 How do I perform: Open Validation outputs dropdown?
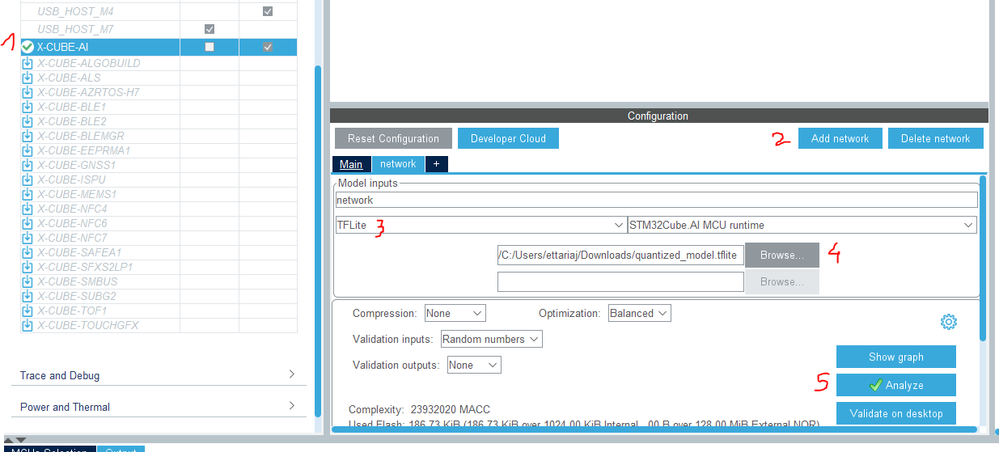(x=473, y=365)
